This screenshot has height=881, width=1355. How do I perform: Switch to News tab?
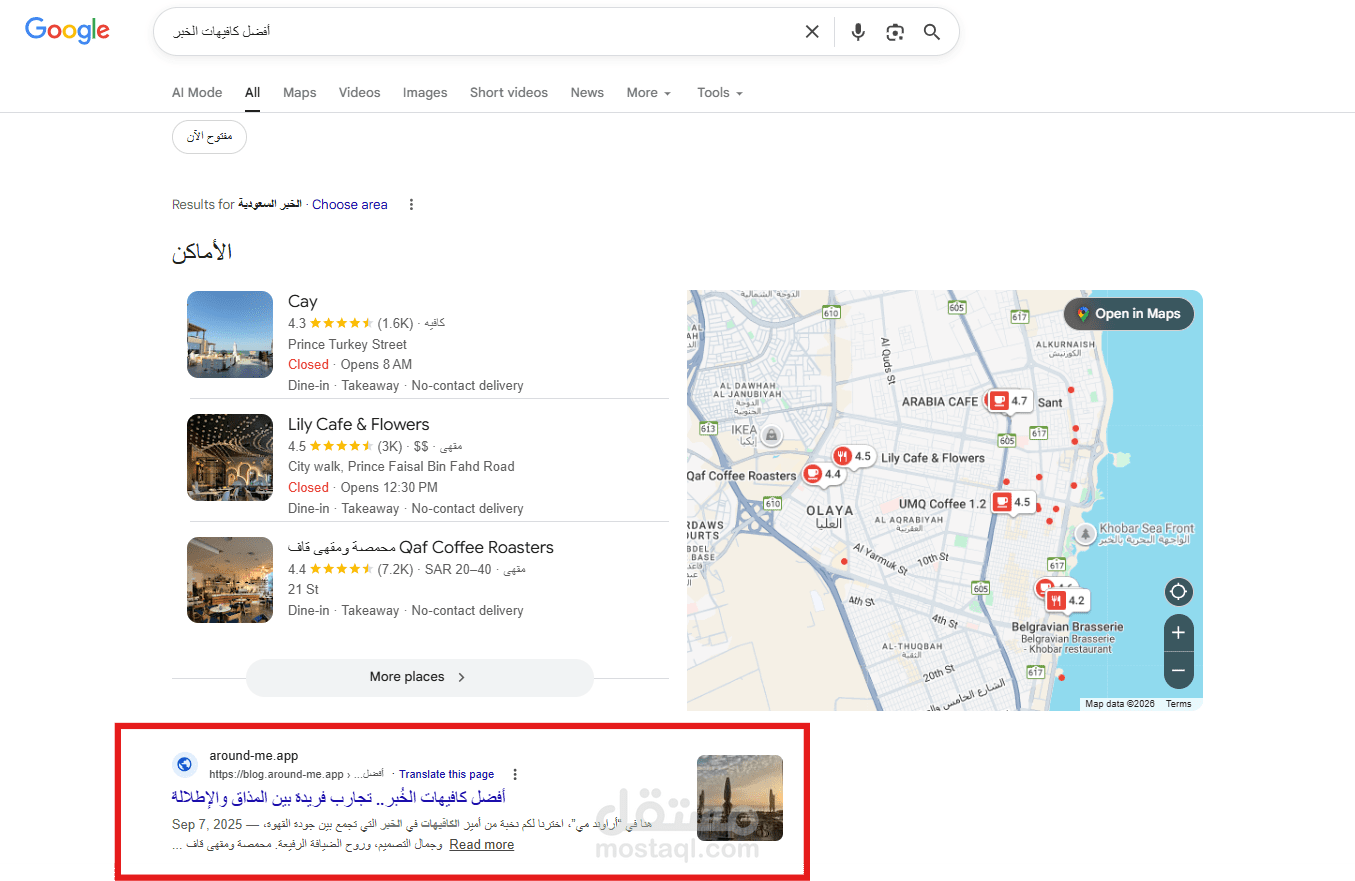tap(587, 92)
